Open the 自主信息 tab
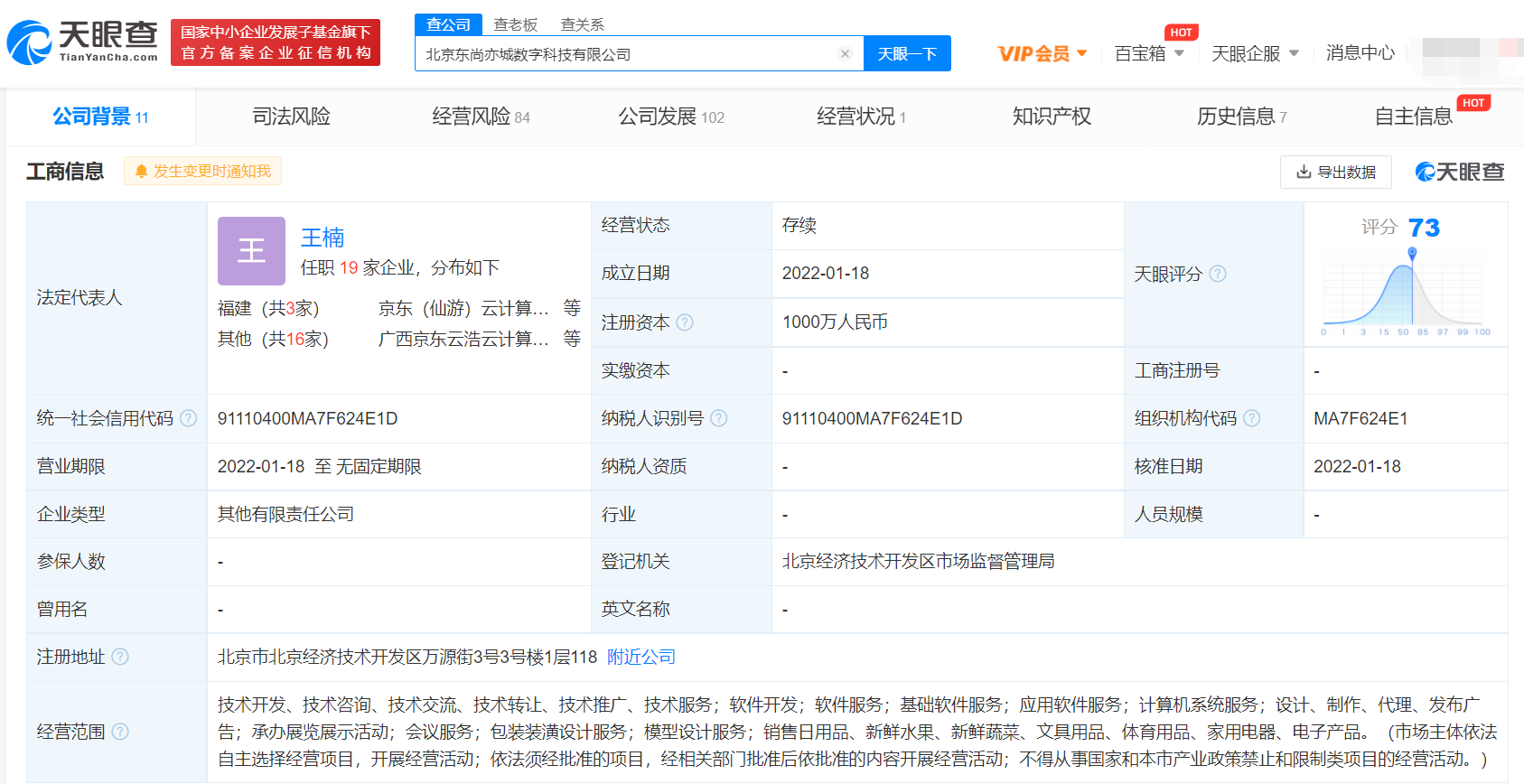This screenshot has width=1524, height=784. pyautogui.click(x=1414, y=117)
